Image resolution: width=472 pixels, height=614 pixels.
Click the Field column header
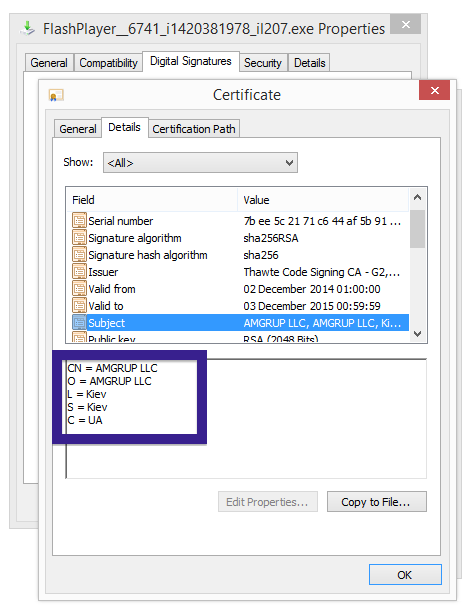[x=152, y=200]
